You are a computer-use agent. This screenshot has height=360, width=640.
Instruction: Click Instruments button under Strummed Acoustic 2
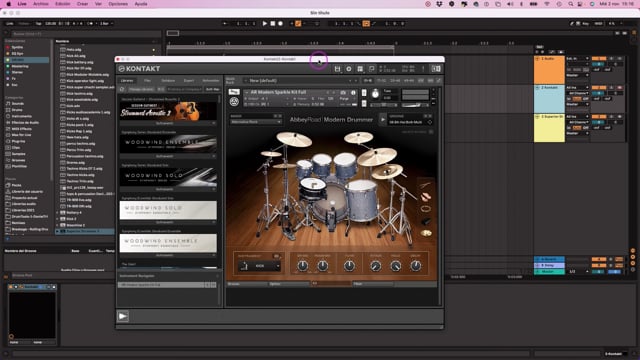tap(165, 123)
